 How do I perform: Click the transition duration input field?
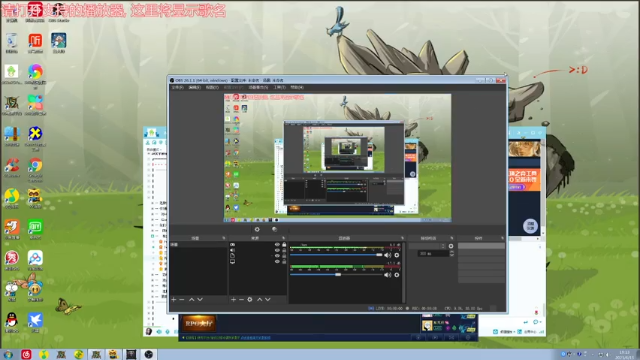(x=433, y=253)
